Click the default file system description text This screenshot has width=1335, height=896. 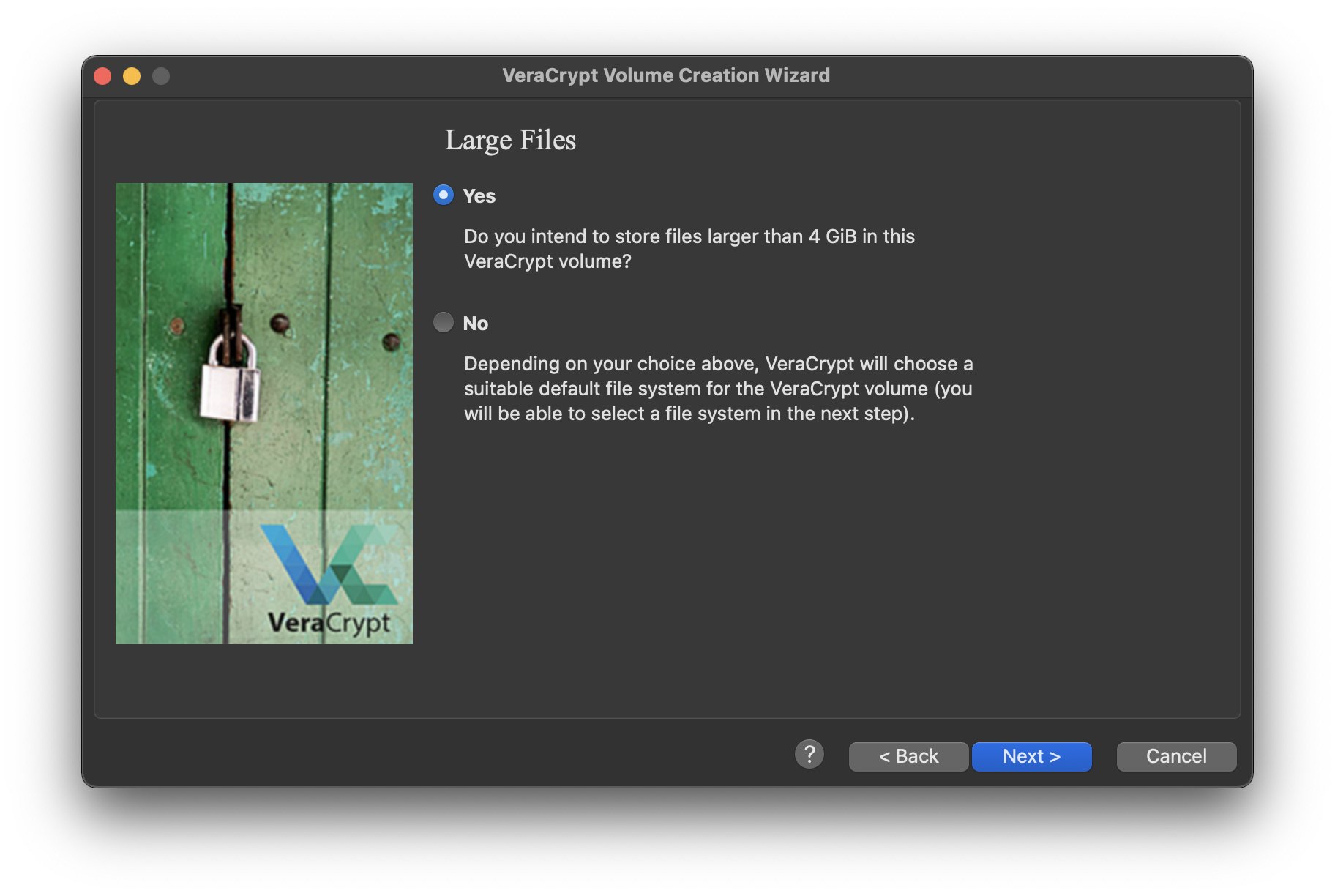(x=719, y=389)
